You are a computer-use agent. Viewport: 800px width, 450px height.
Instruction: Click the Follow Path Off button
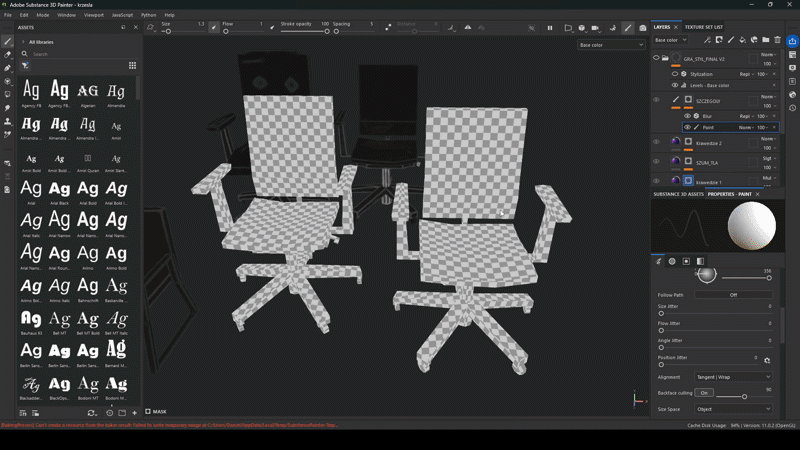click(733, 295)
